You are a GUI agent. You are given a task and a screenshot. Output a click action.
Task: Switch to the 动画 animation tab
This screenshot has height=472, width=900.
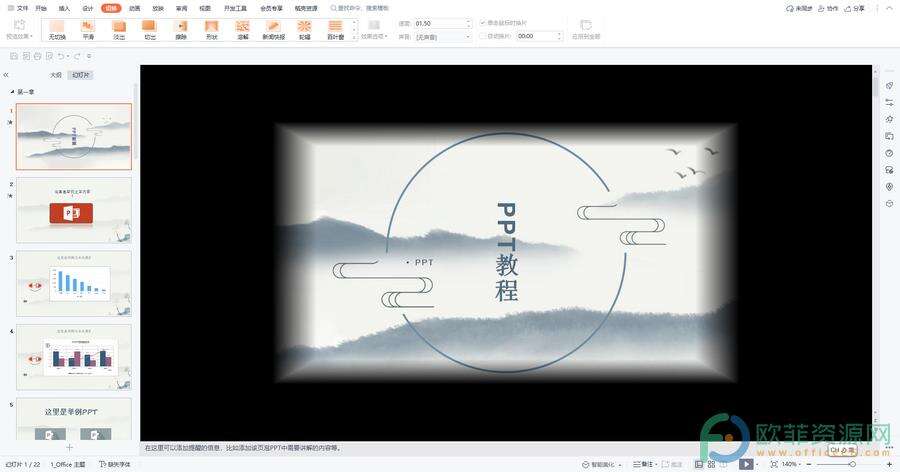(x=134, y=9)
